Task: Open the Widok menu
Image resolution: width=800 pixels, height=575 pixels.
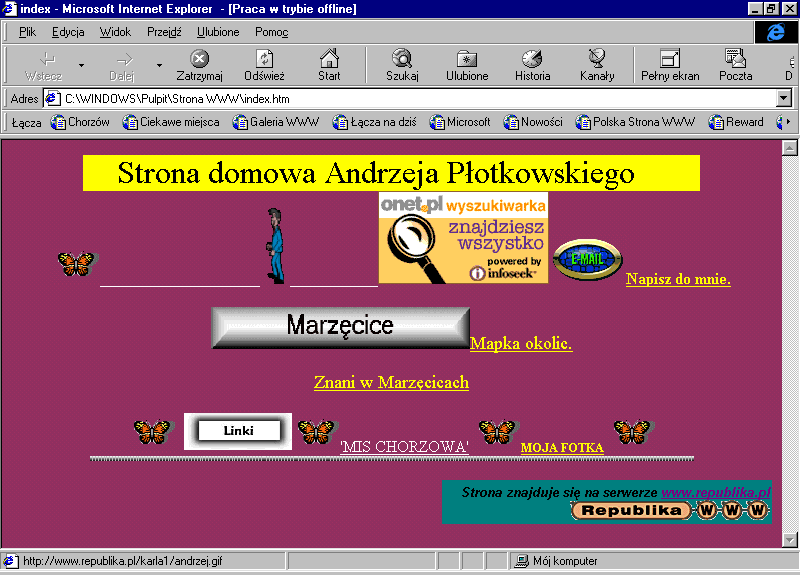Action: click(x=115, y=32)
